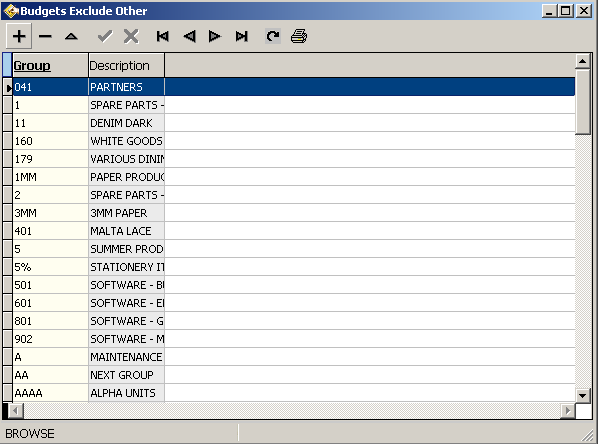Select the PARTNERS description cell

click(127, 87)
